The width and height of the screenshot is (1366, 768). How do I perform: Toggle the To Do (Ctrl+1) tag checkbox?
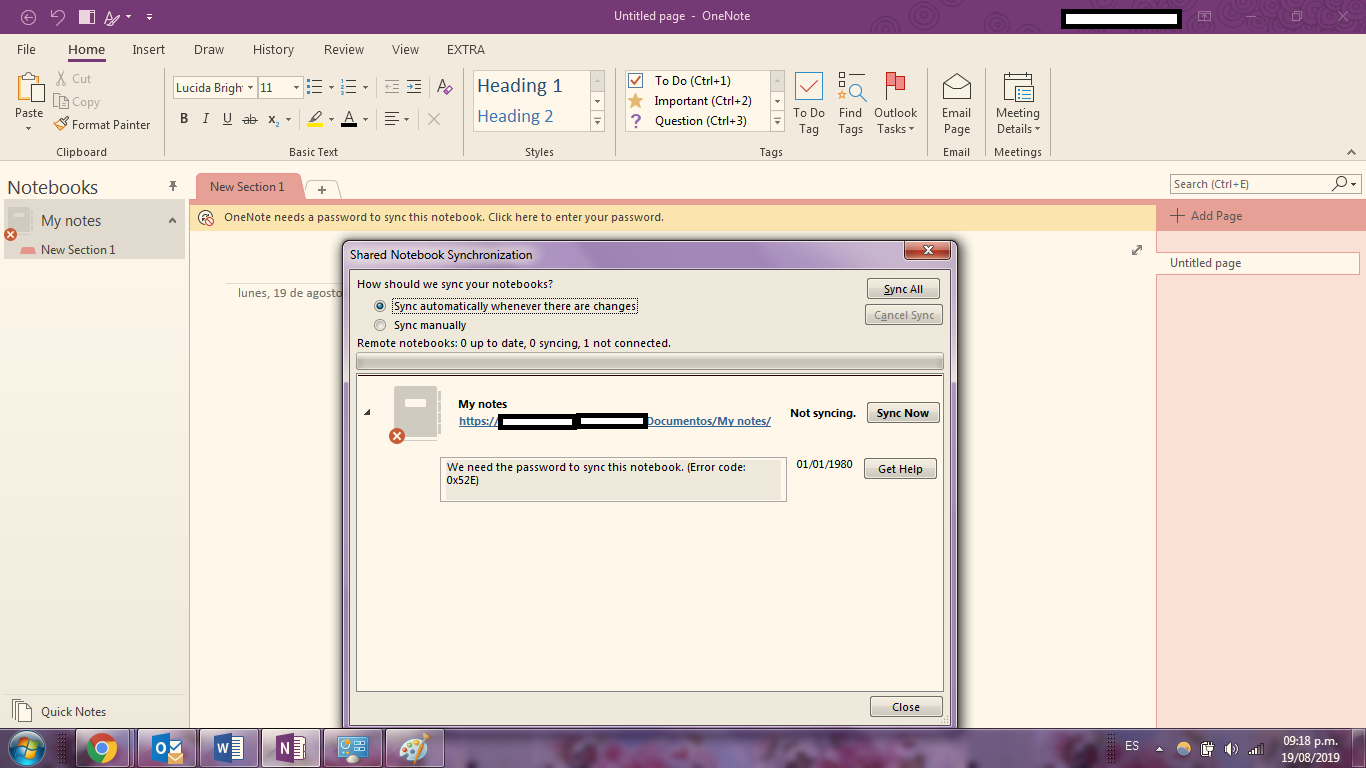click(x=635, y=81)
